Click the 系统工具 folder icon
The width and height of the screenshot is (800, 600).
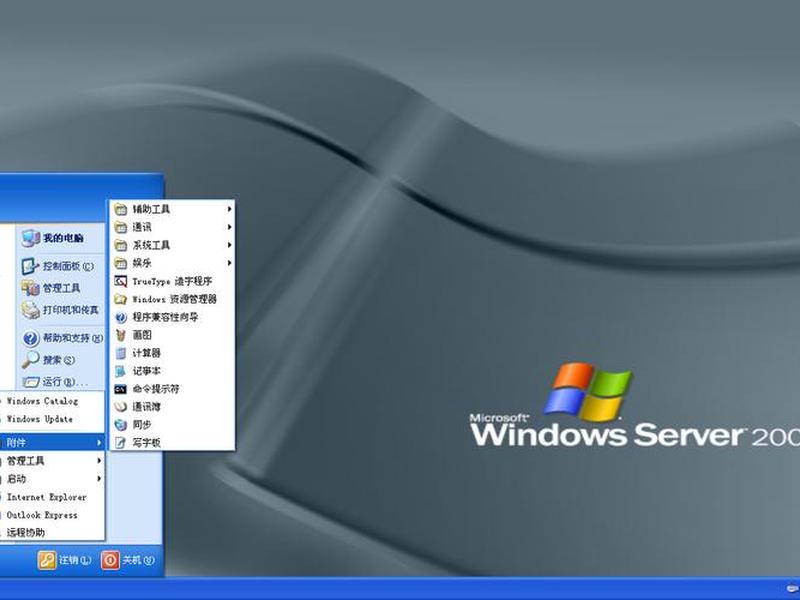tap(120, 245)
